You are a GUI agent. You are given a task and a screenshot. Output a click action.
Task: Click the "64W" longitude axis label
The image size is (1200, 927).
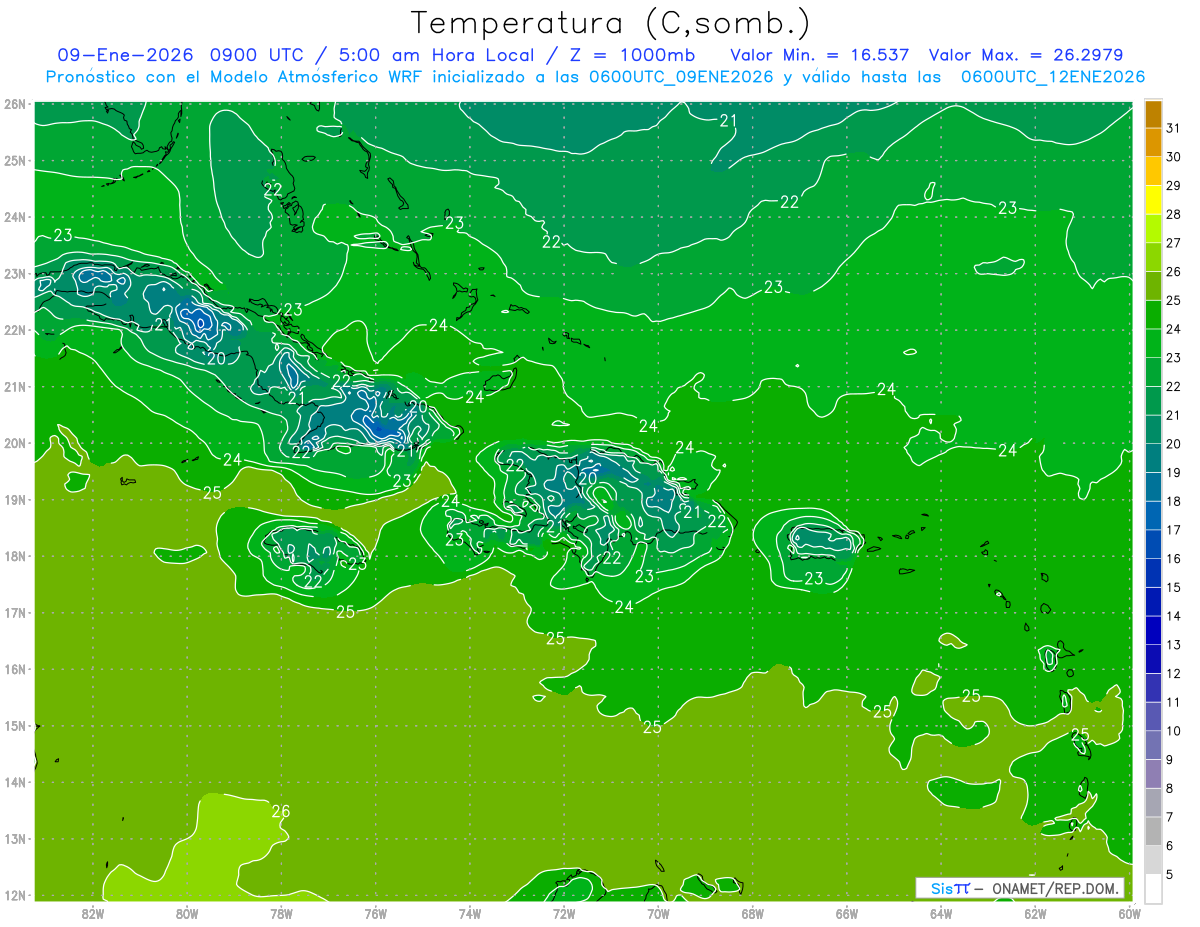coord(940,914)
